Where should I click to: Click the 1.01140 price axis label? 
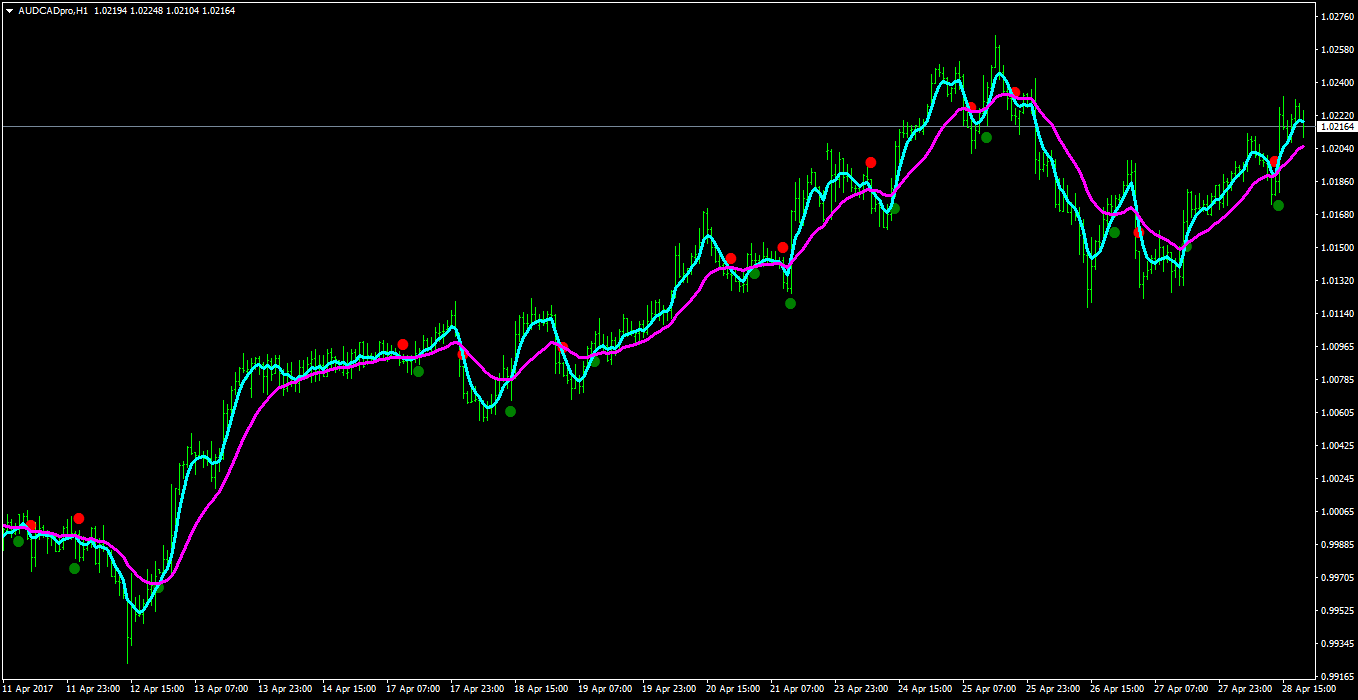(1337, 314)
